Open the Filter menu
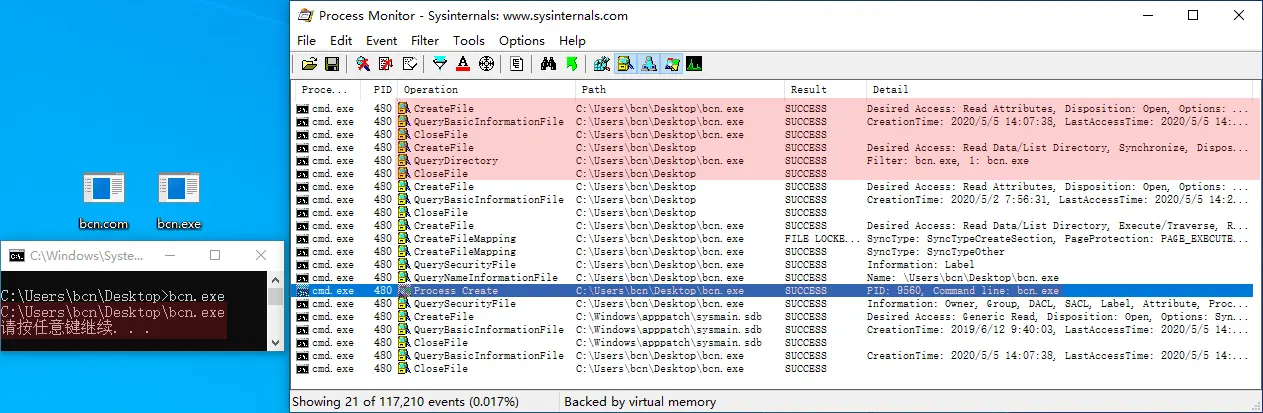The height and width of the screenshot is (413, 1263). click(x=425, y=41)
